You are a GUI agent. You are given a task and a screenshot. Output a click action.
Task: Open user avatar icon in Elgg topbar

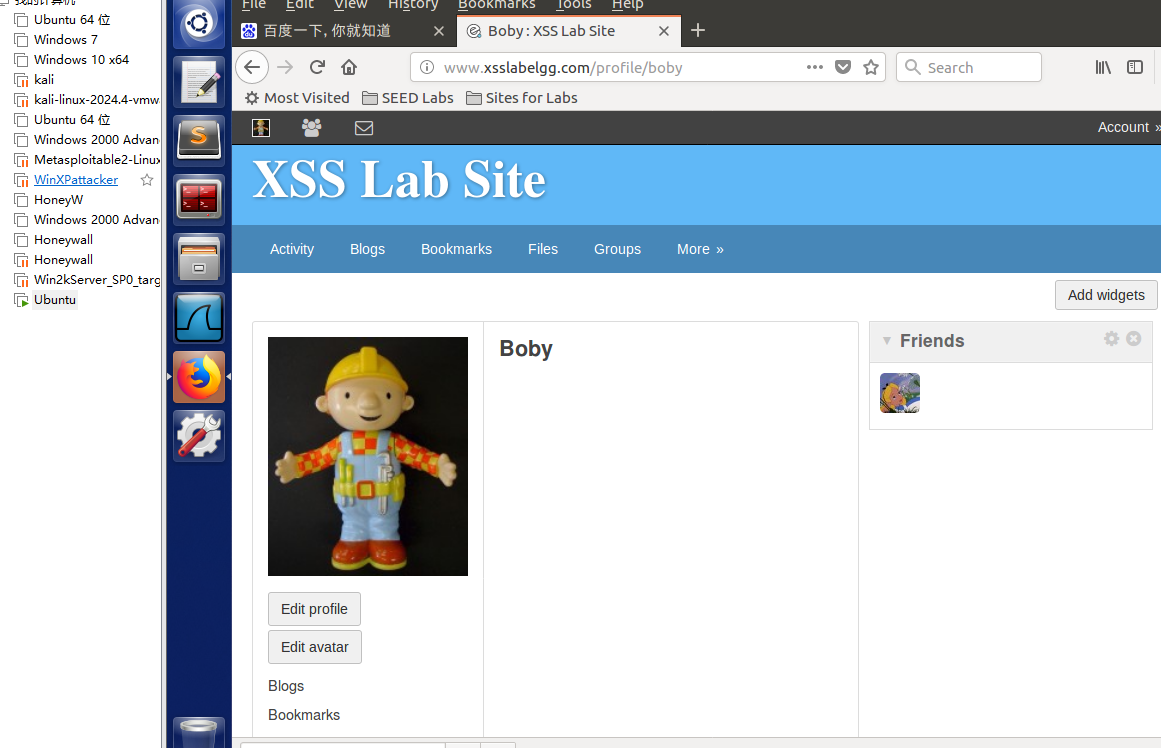(x=261, y=127)
